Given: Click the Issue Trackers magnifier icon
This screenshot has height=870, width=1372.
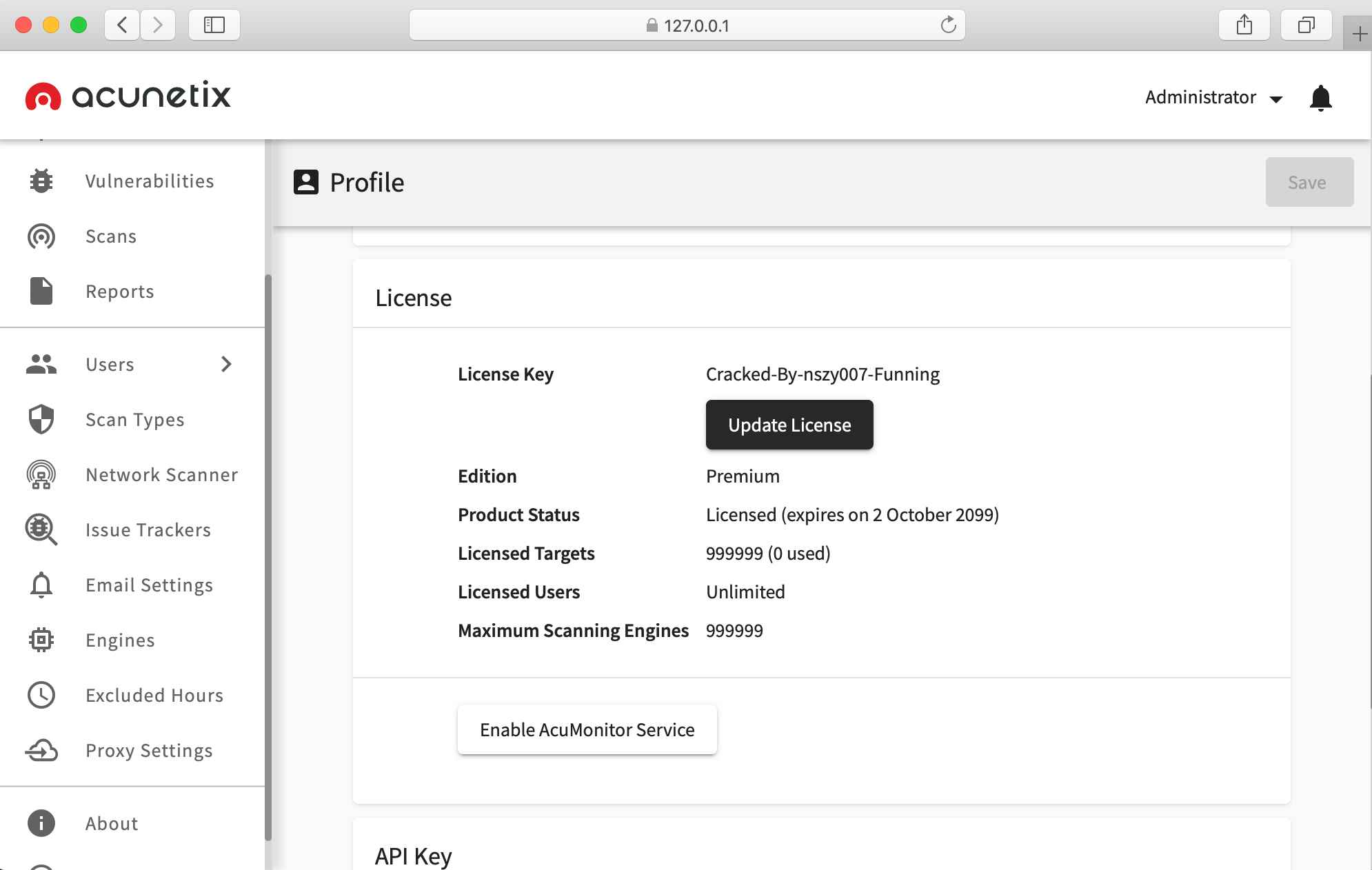Looking at the screenshot, I should click(x=41, y=529).
